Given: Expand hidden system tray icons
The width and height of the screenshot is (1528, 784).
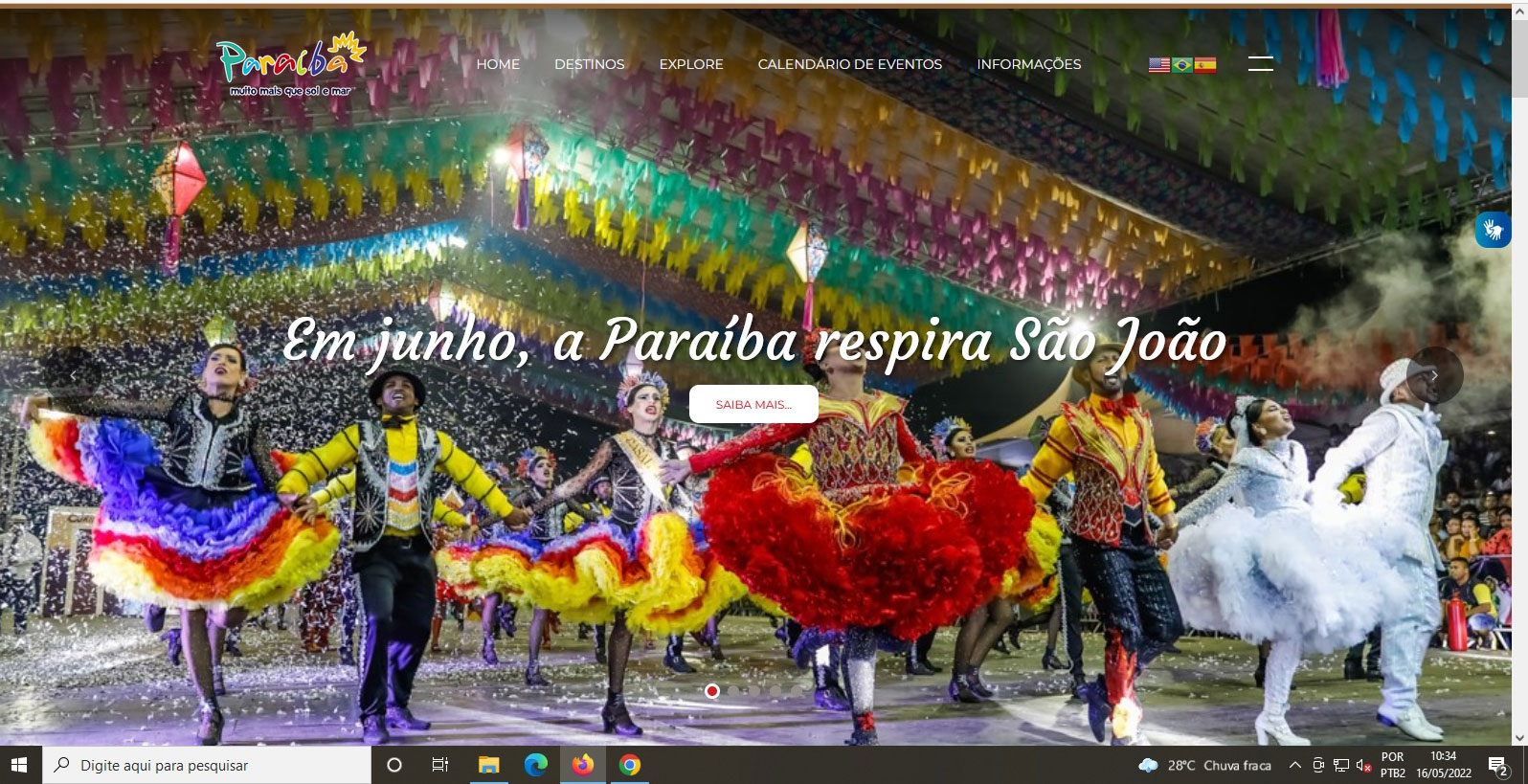Looking at the screenshot, I should click(x=1294, y=765).
